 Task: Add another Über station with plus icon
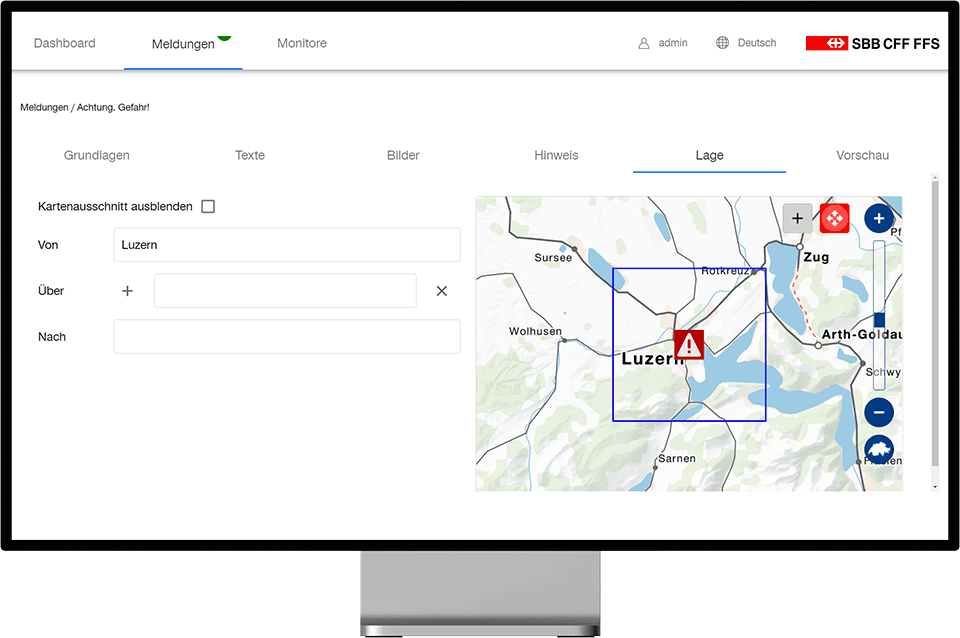point(127,291)
